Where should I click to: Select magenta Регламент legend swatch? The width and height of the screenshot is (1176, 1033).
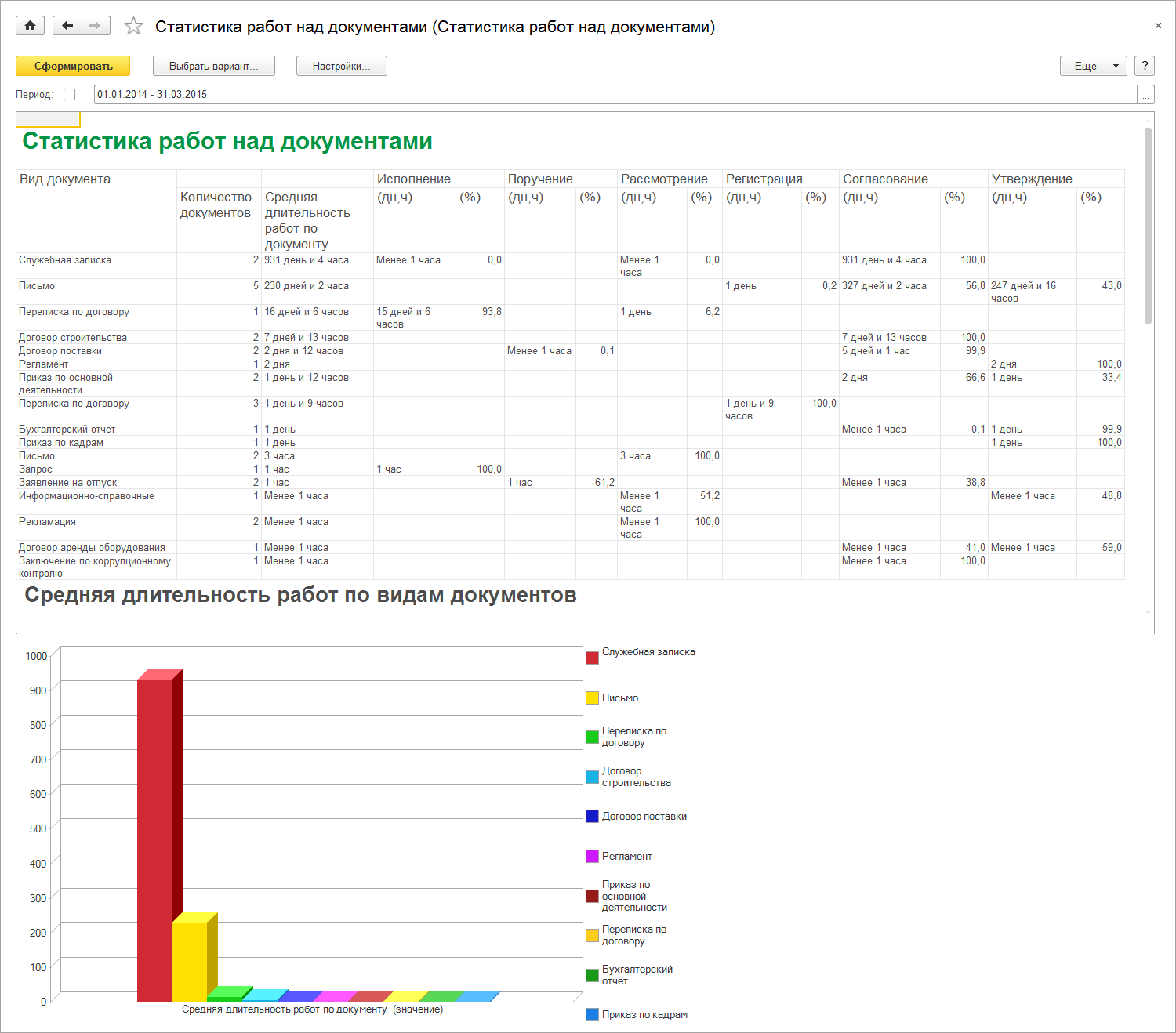pos(592,856)
